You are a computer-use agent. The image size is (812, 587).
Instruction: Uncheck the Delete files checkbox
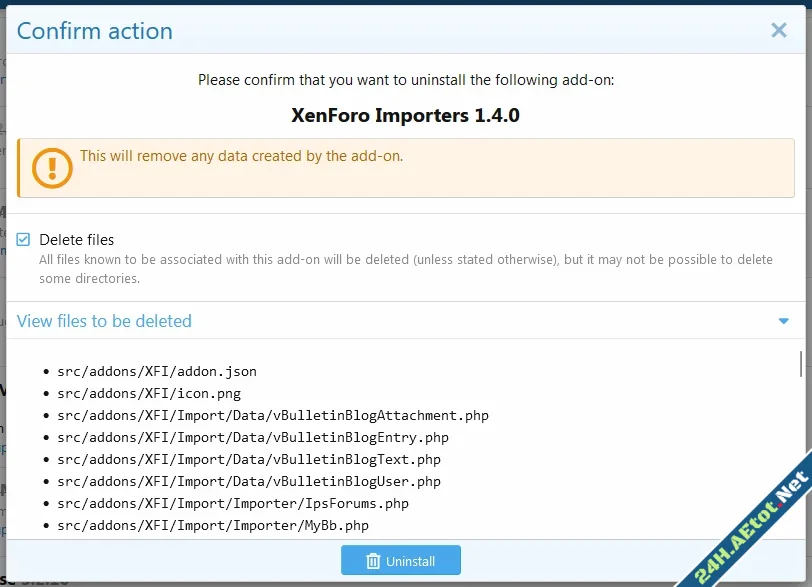pos(23,240)
